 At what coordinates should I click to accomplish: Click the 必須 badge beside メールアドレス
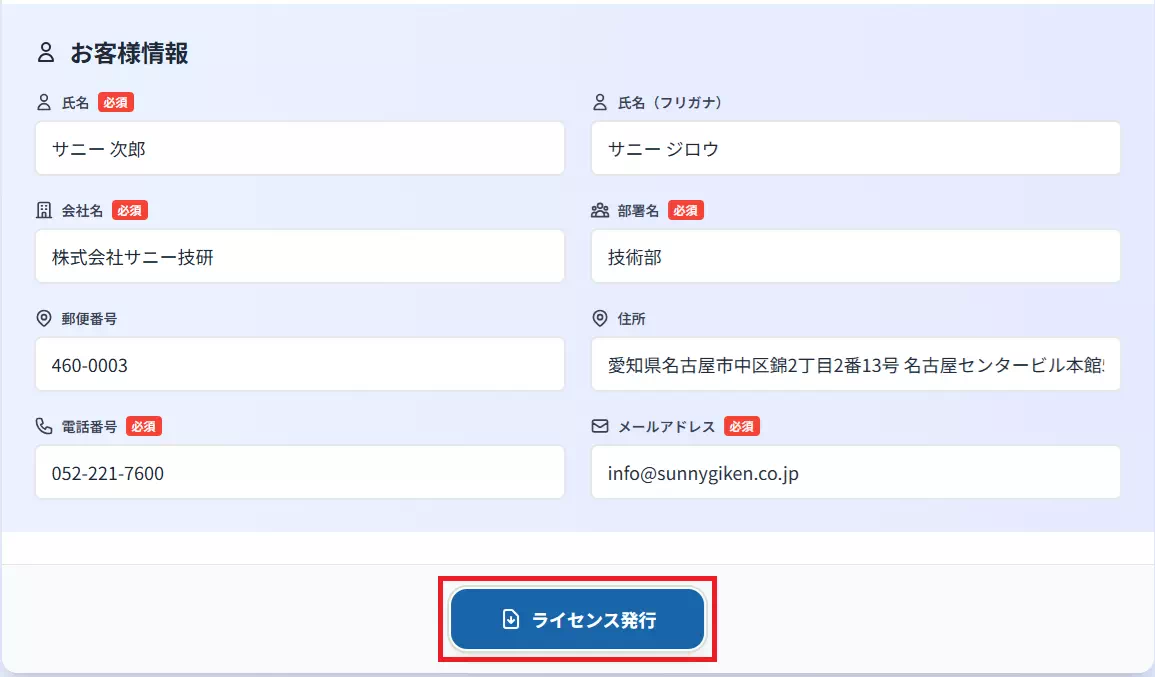(x=742, y=426)
